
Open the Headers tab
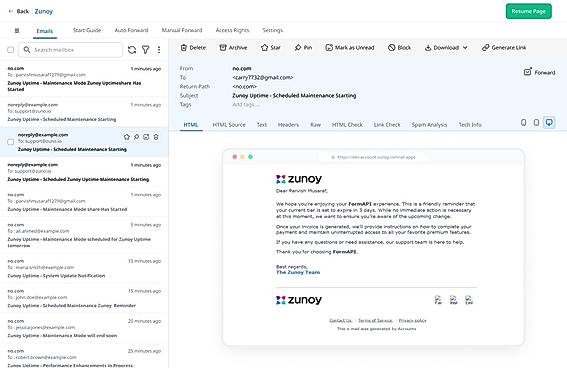pyautogui.click(x=288, y=125)
